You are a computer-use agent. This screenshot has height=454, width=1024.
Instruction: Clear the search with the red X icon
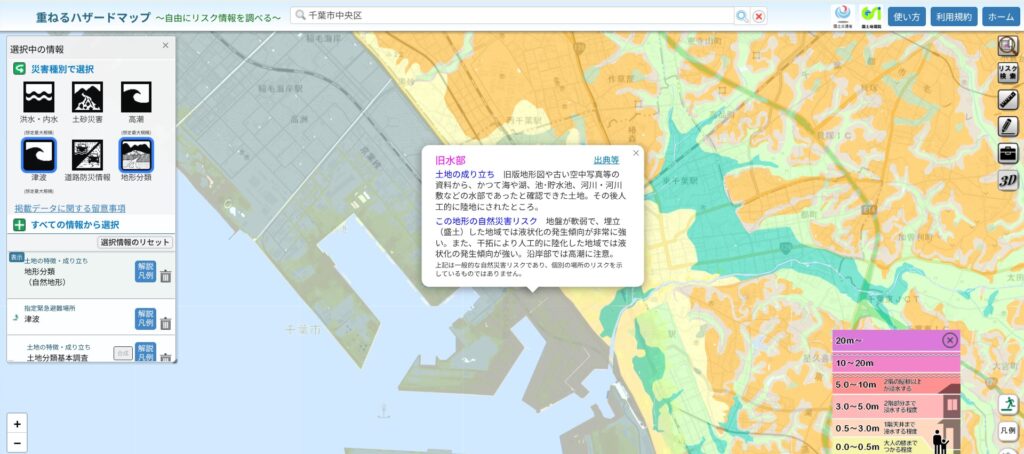tap(759, 16)
